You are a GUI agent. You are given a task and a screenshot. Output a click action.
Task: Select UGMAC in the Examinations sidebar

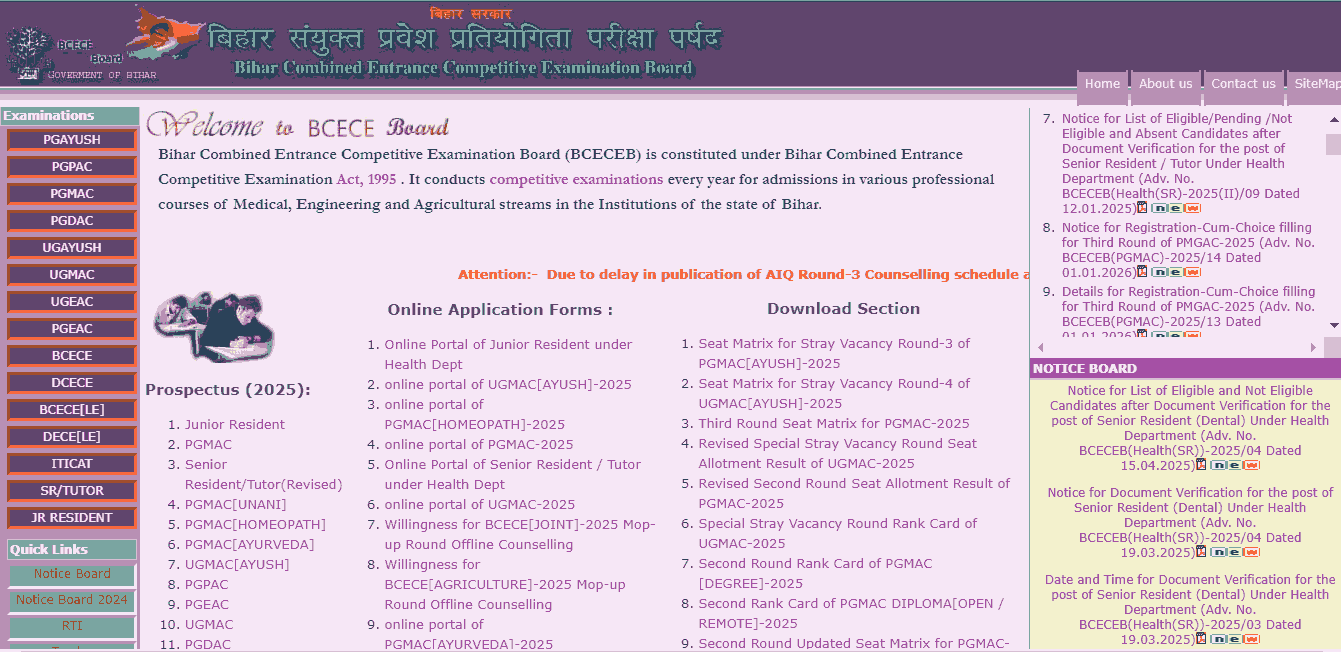(x=70, y=274)
